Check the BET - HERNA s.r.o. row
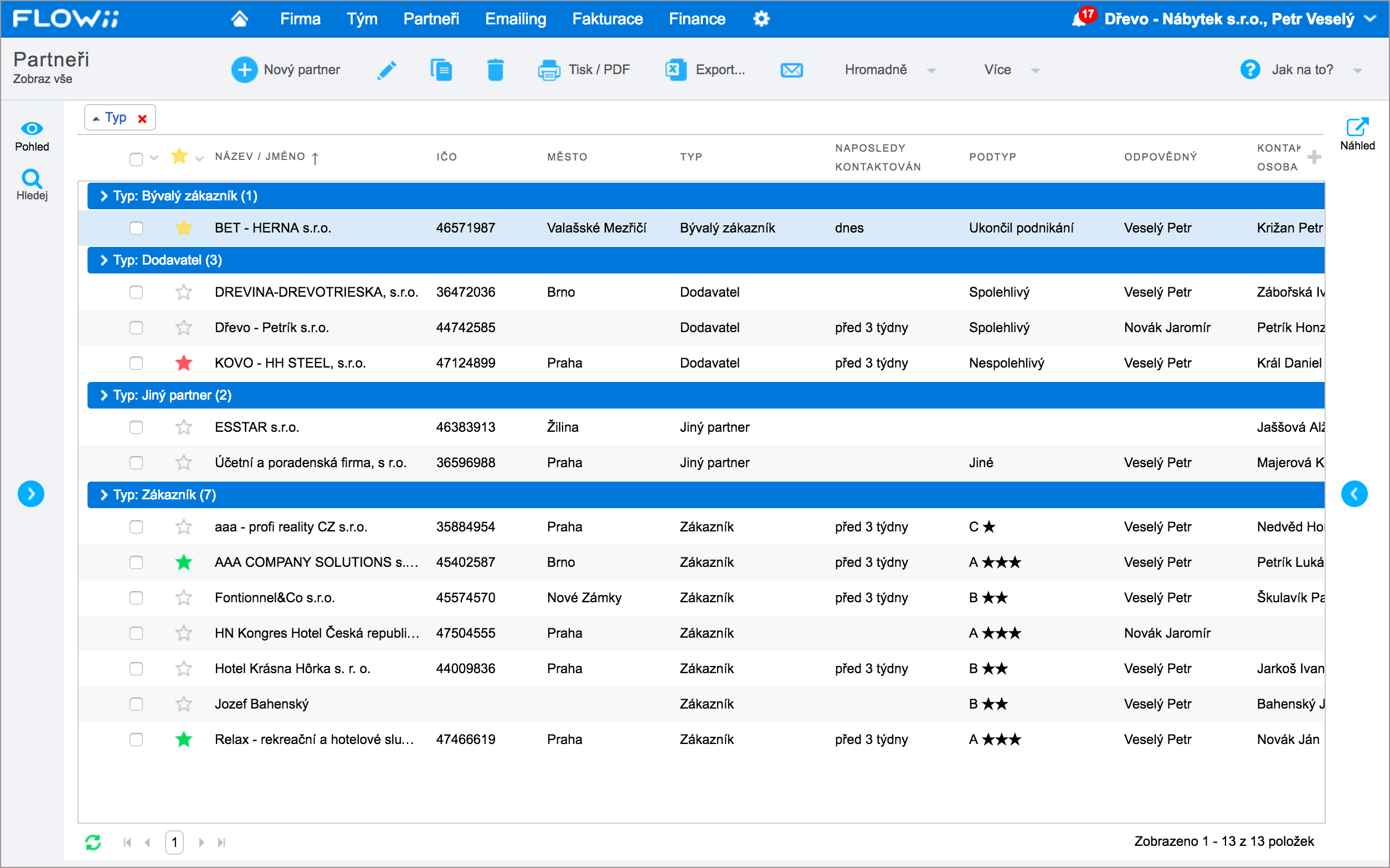The width and height of the screenshot is (1390, 868). pyautogui.click(x=136, y=228)
